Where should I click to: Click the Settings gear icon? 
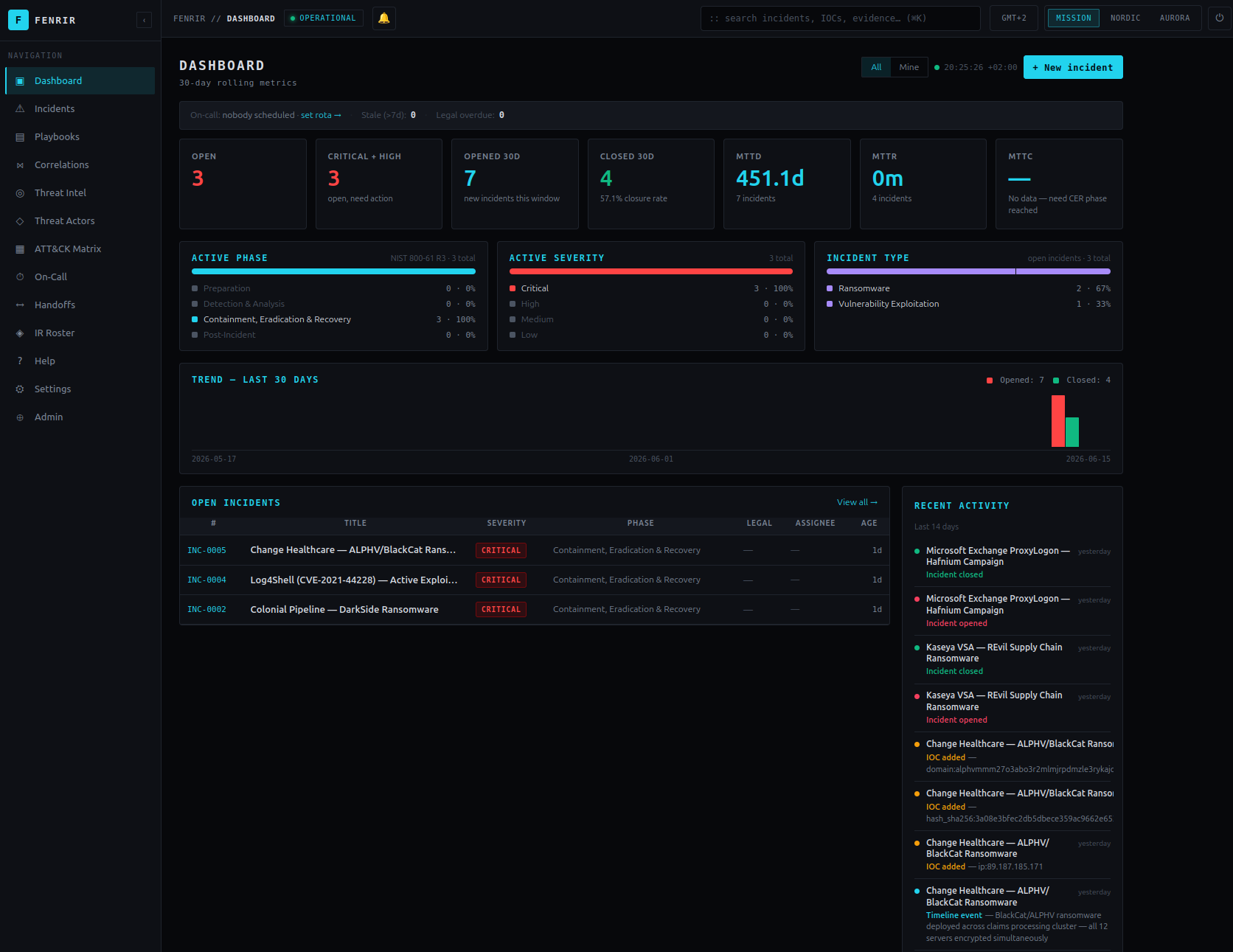point(20,389)
